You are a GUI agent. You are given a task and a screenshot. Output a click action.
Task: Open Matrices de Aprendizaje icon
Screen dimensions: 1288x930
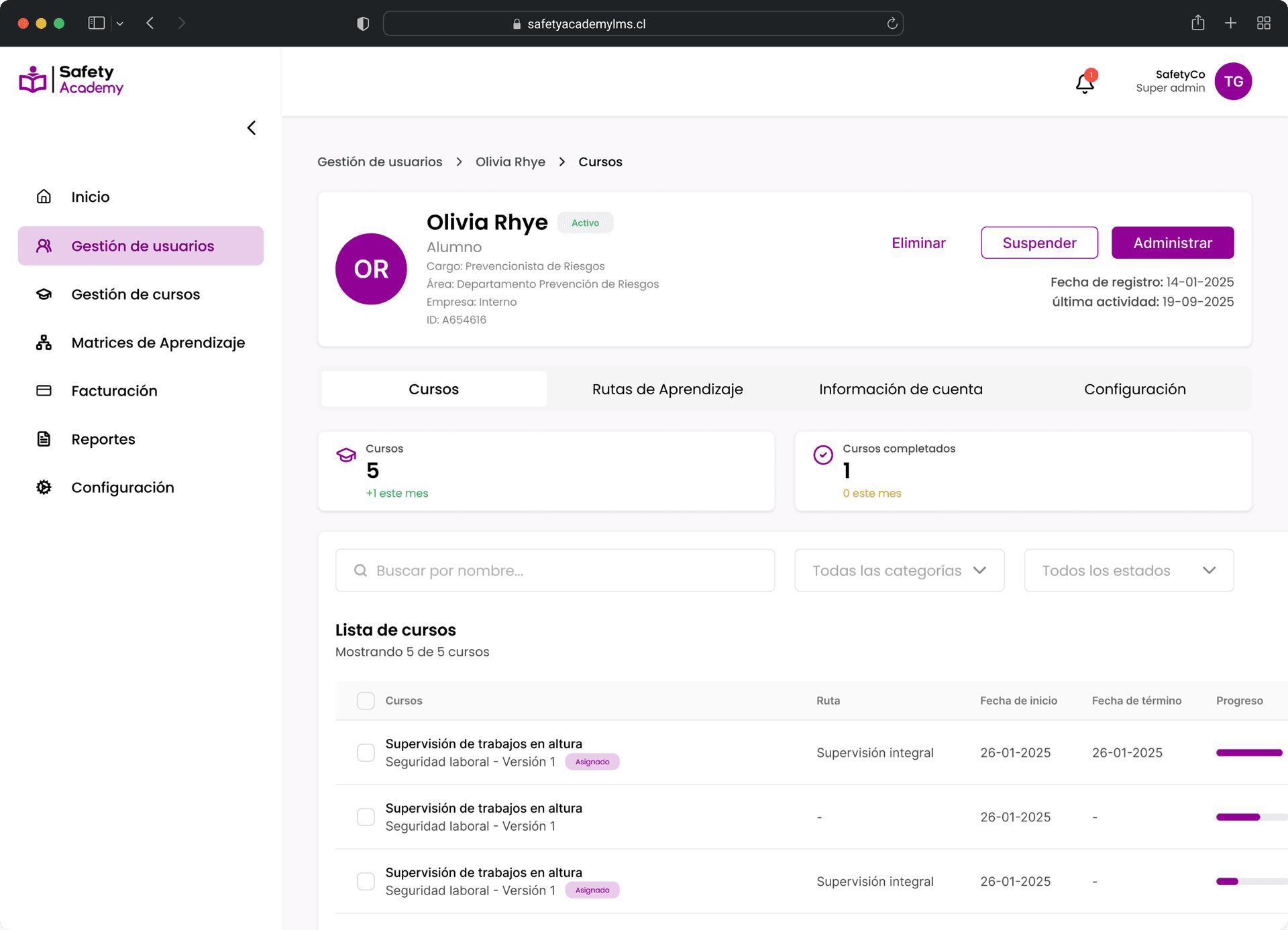pos(44,343)
